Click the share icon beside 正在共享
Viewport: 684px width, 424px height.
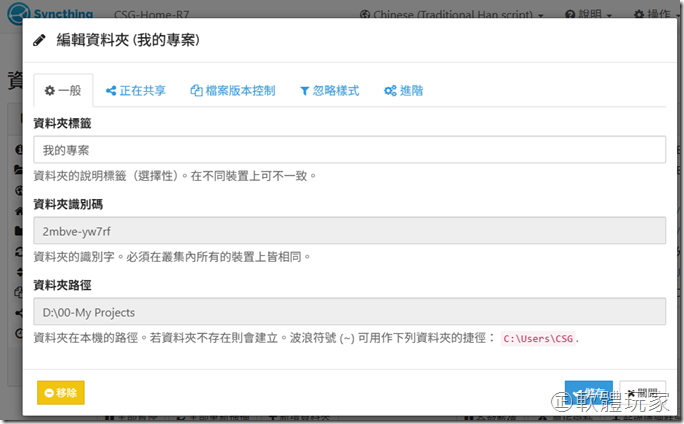(x=110, y=91)
